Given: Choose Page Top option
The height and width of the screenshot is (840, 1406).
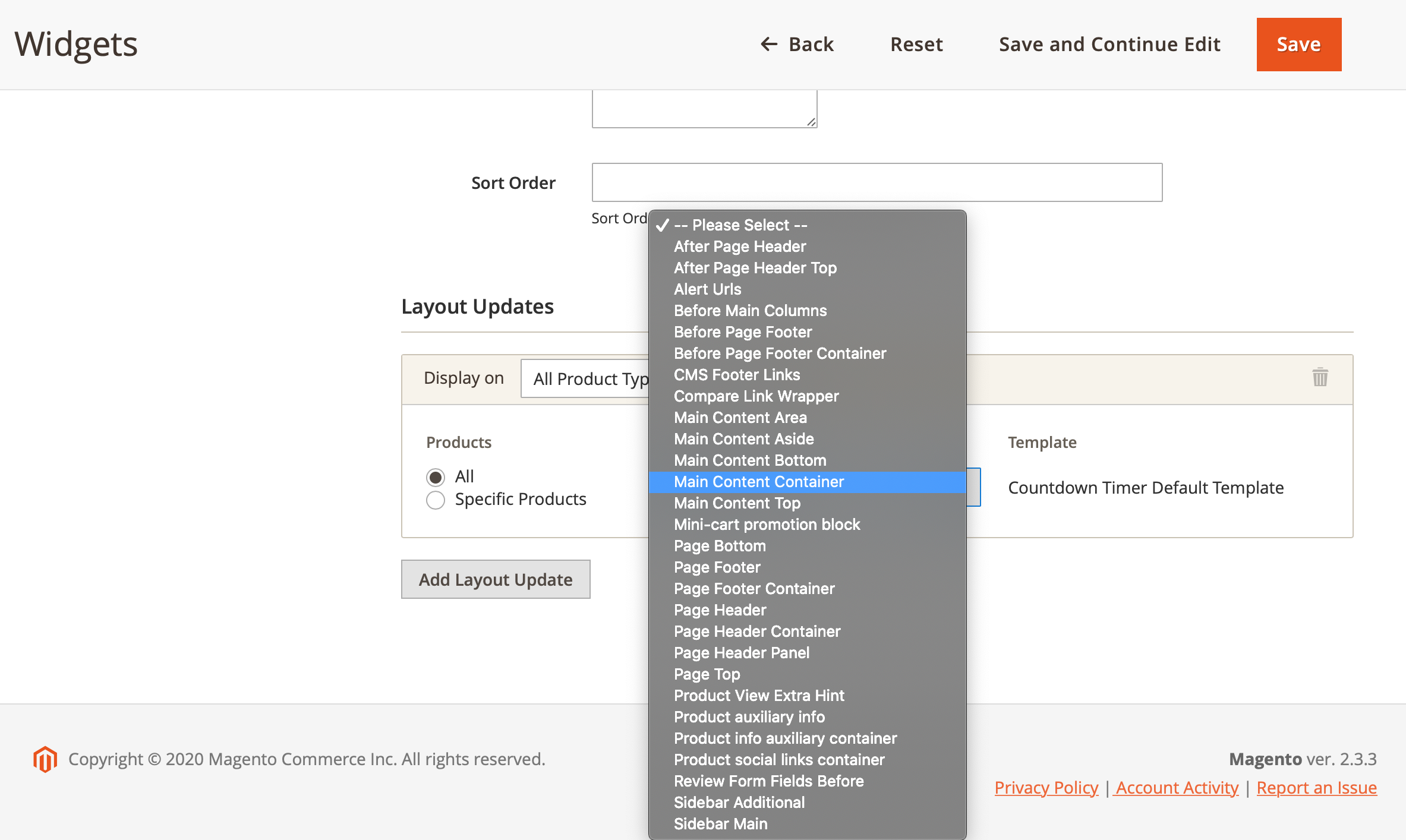Looking at the screenshot, I should coord(807,674).
